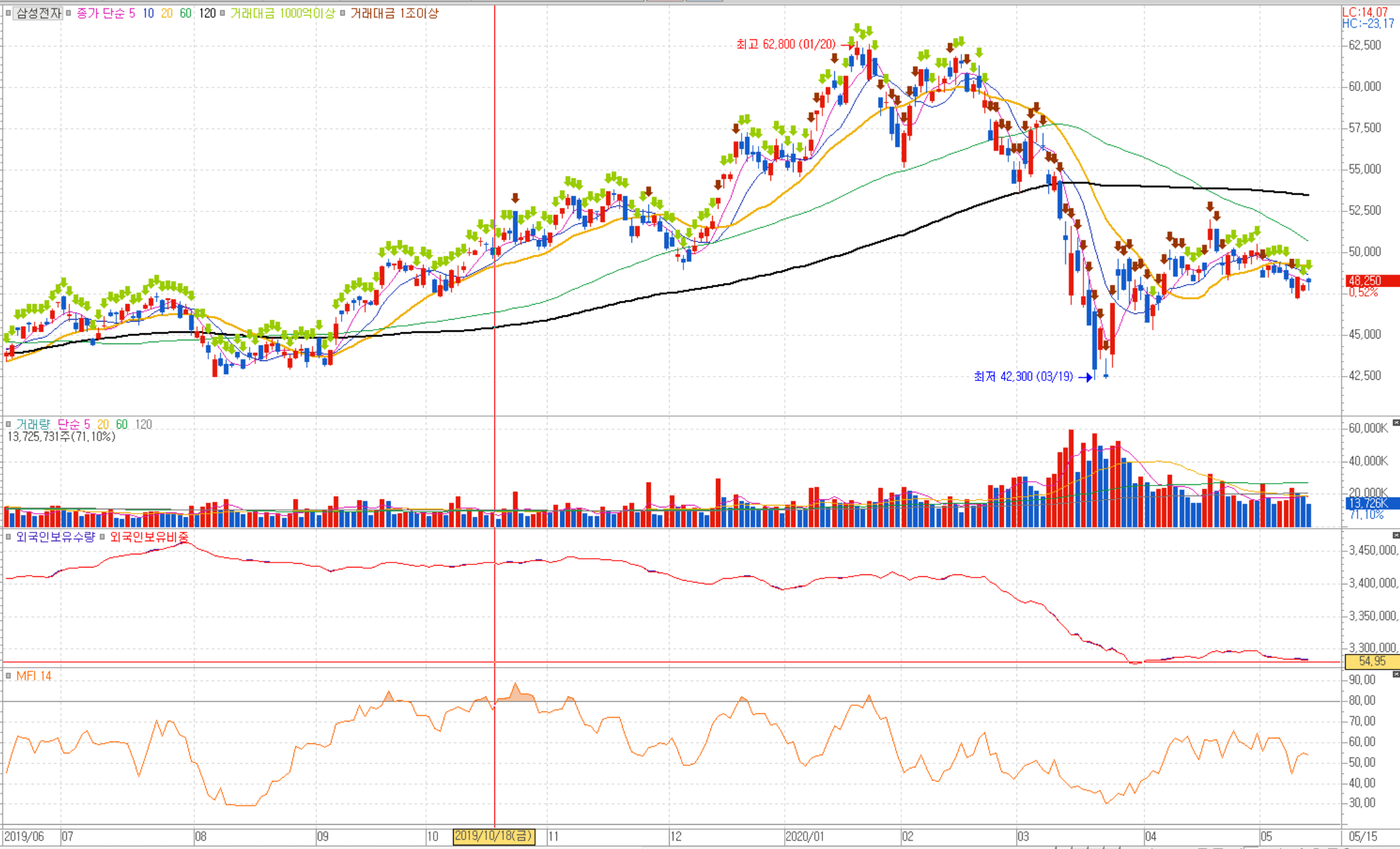This screenshot has width=1400, height=849.
Task: Click highlighted date 2019/10/18 on time axis
Action: coord(494,836)
